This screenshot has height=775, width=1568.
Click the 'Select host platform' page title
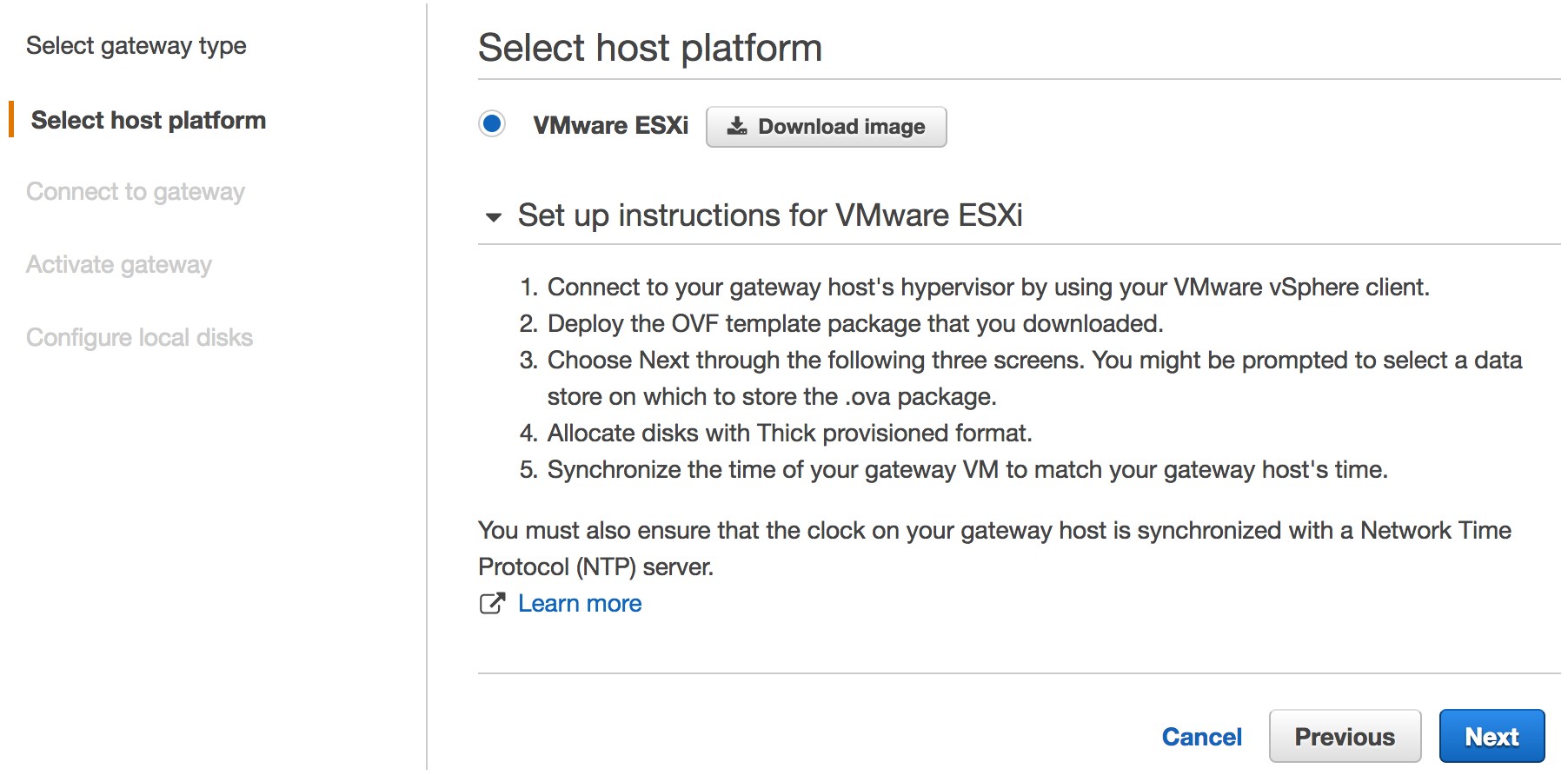tap(650, 47)
